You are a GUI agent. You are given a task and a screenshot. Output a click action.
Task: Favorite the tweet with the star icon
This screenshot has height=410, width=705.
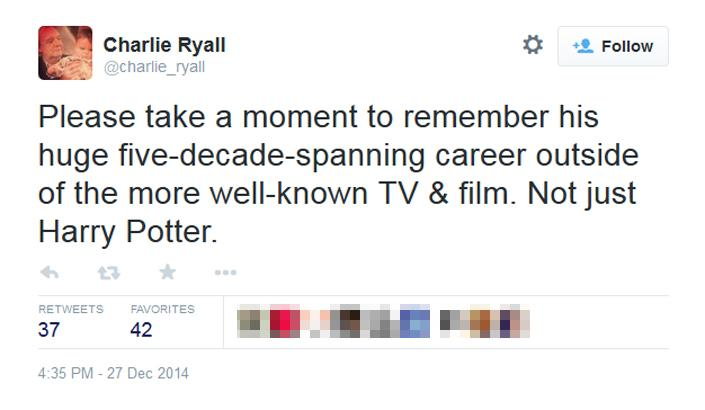(x=168, y=272)
